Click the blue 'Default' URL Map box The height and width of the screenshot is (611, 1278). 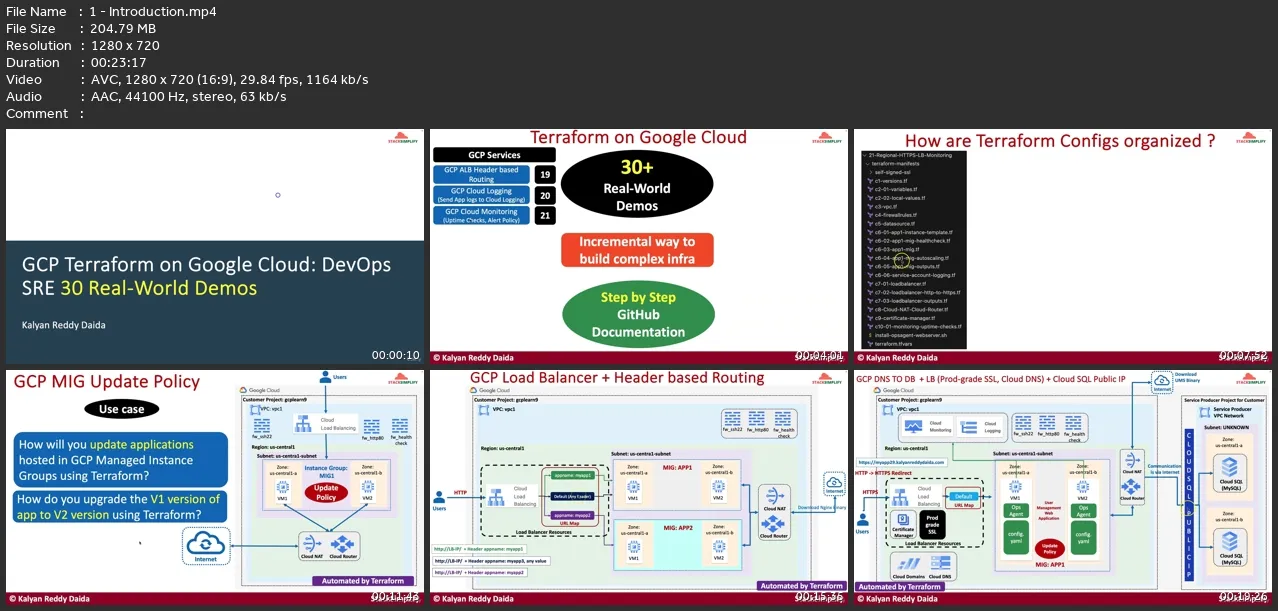tap(964, 496)
